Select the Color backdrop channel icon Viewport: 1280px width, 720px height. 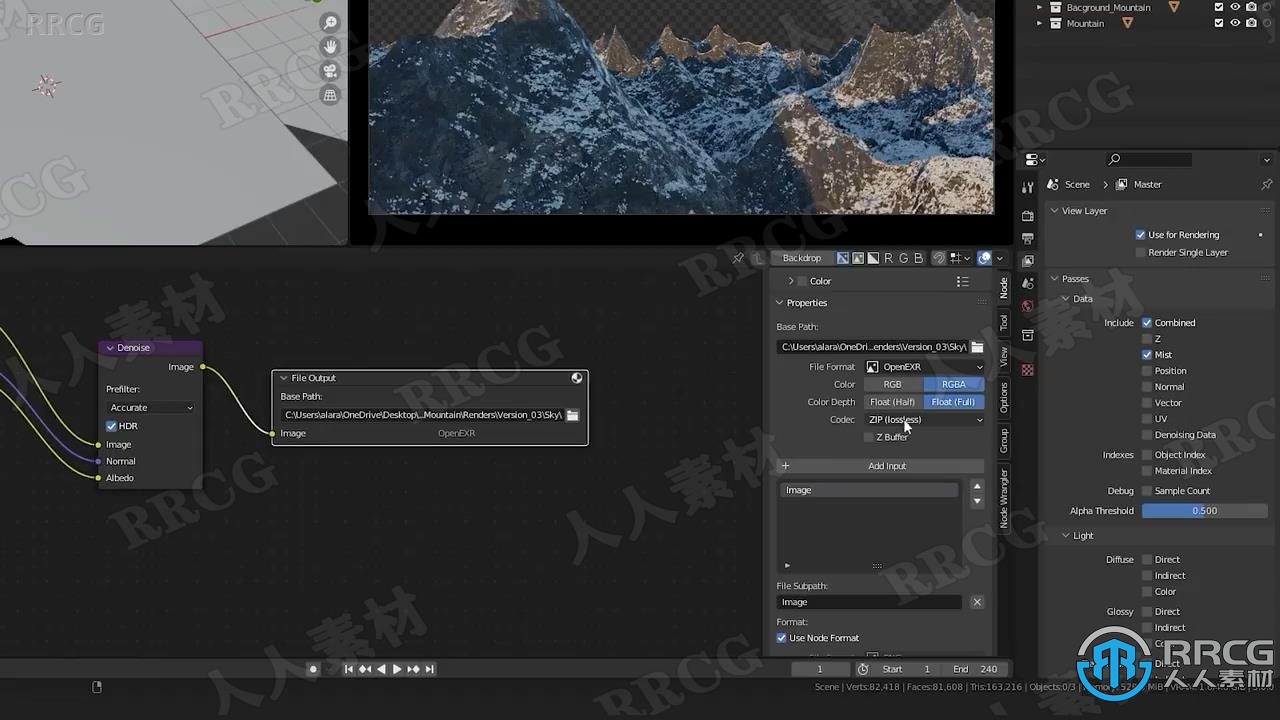click(x=857, y=258)
